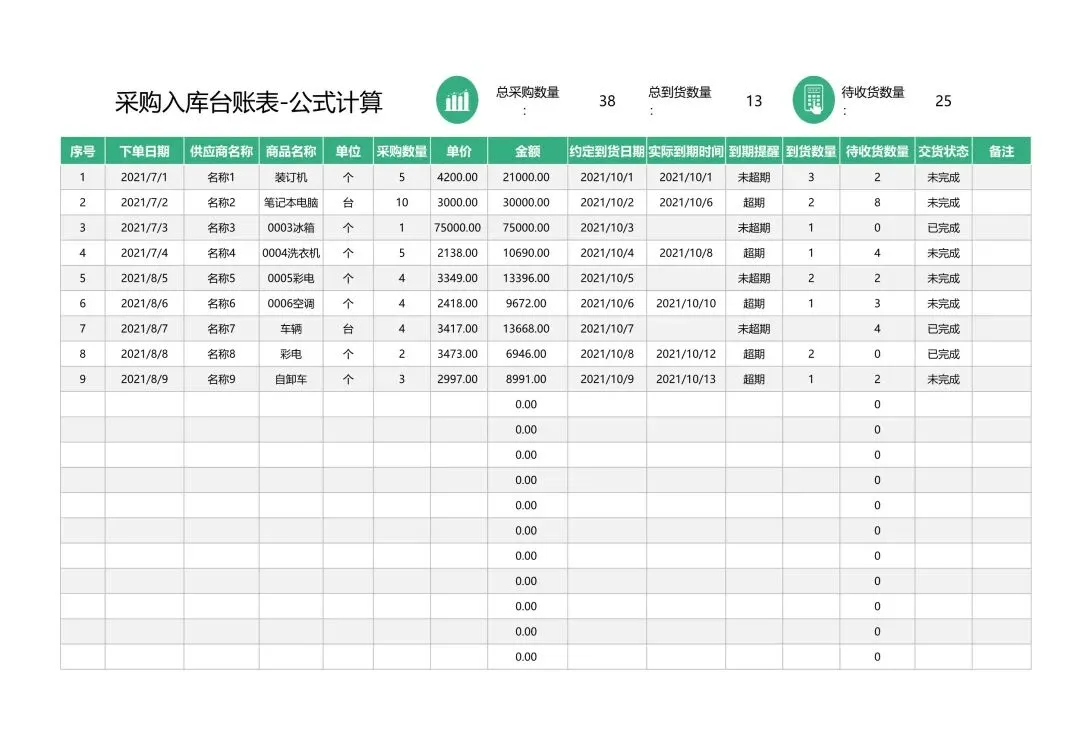Select amount cell 8991.00
Screen dimensions: 1080x734
coord(526,379)
